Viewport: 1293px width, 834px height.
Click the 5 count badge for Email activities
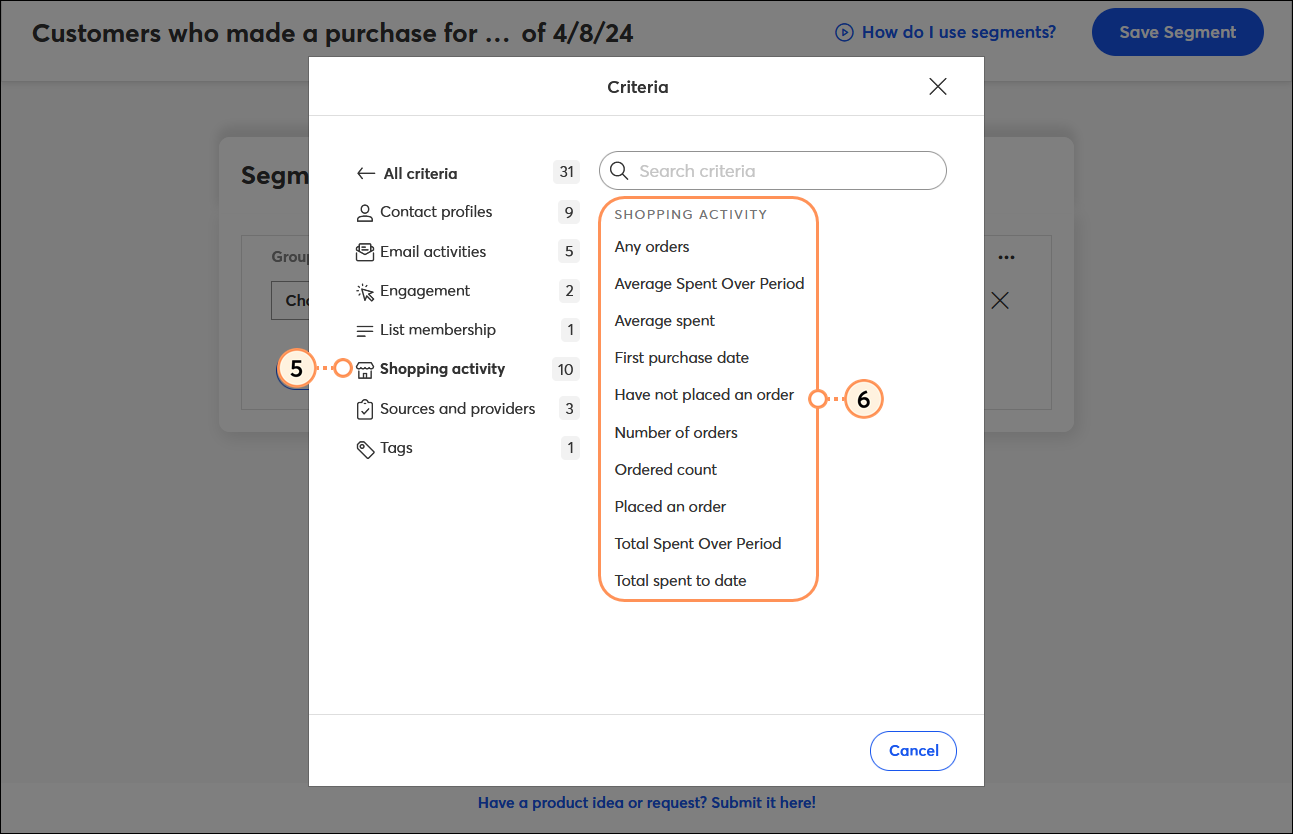point(569,252)
